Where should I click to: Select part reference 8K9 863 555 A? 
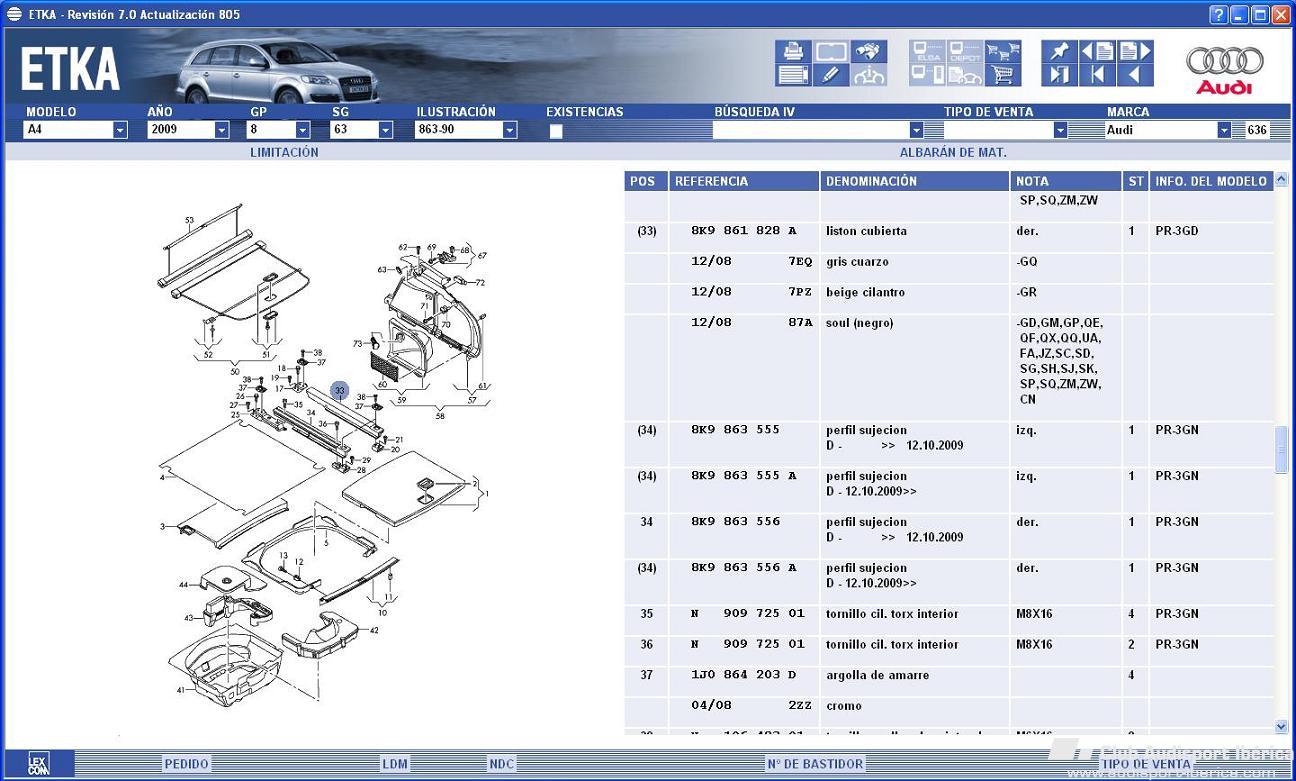point(744,476)
